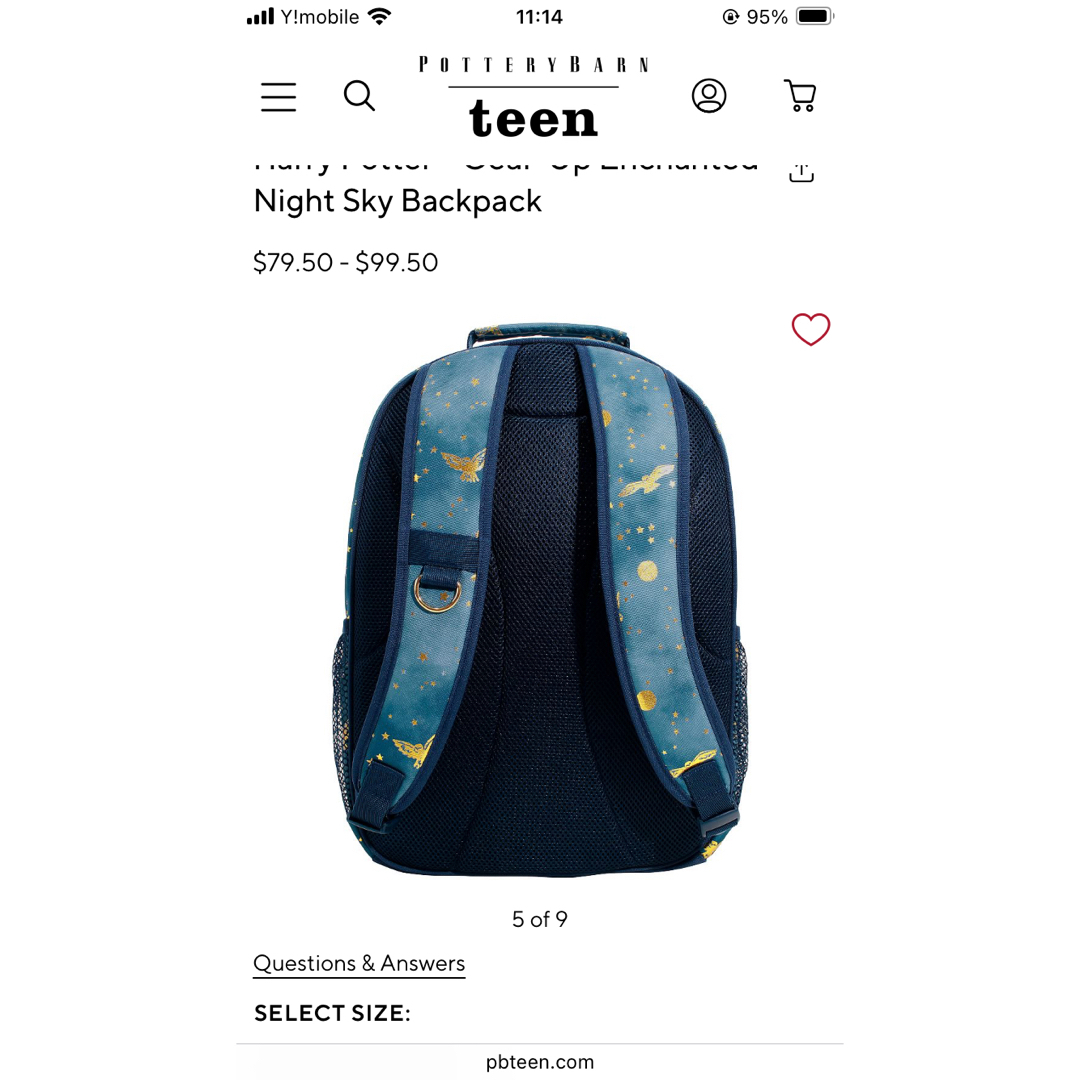Open the hamburger navigation menu

278,96
